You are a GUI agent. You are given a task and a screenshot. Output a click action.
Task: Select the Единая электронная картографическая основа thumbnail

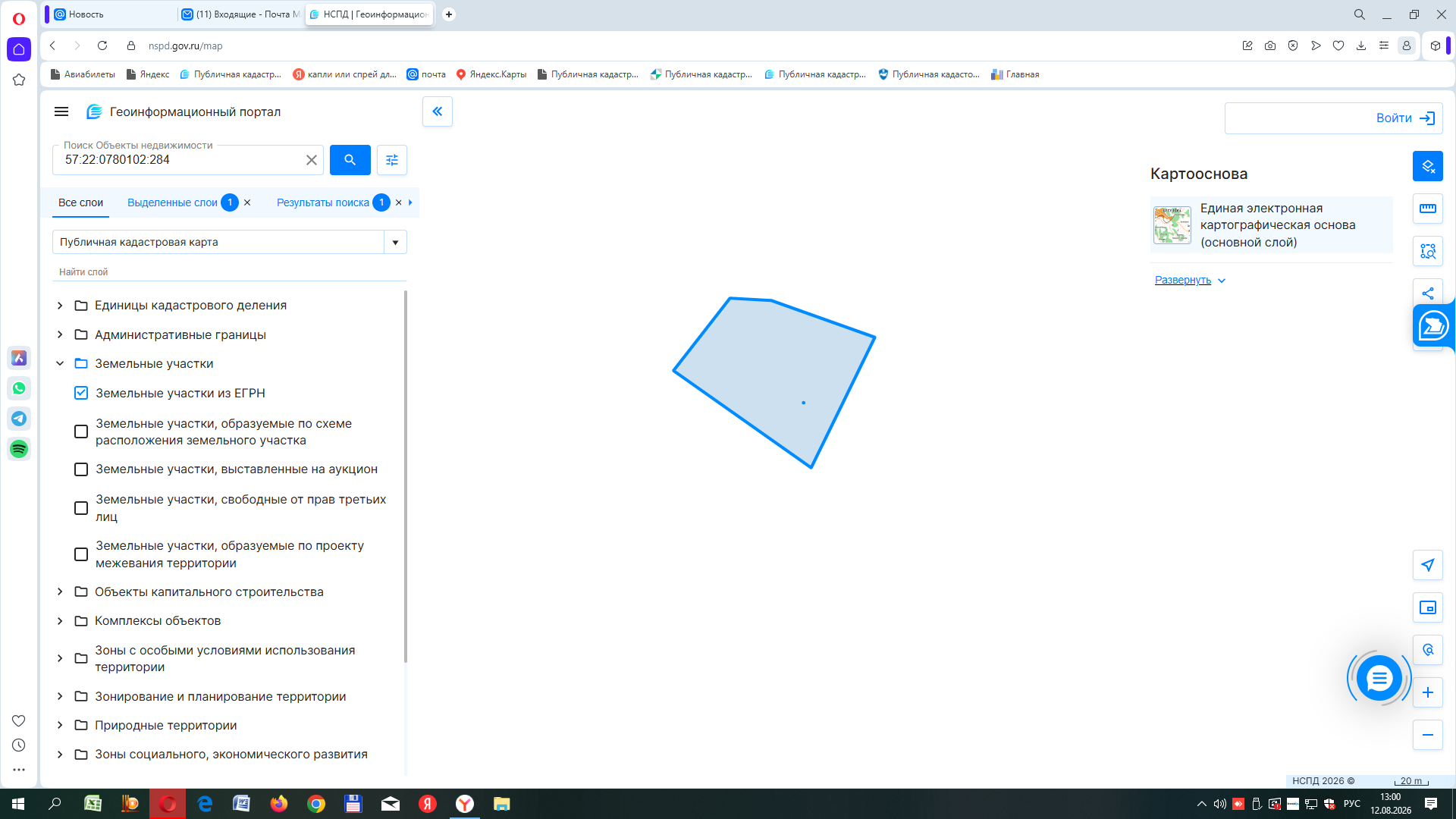coord(1172,225)
